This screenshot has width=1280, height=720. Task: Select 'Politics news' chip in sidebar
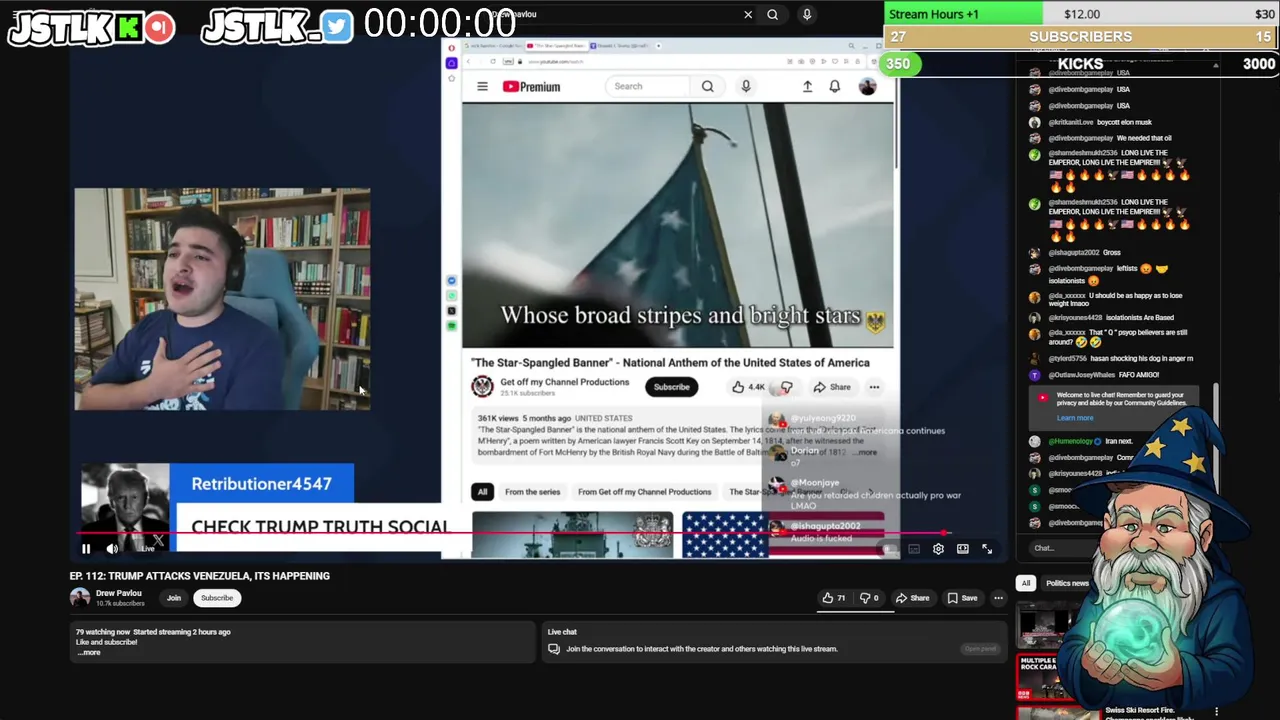point(1067,583)
